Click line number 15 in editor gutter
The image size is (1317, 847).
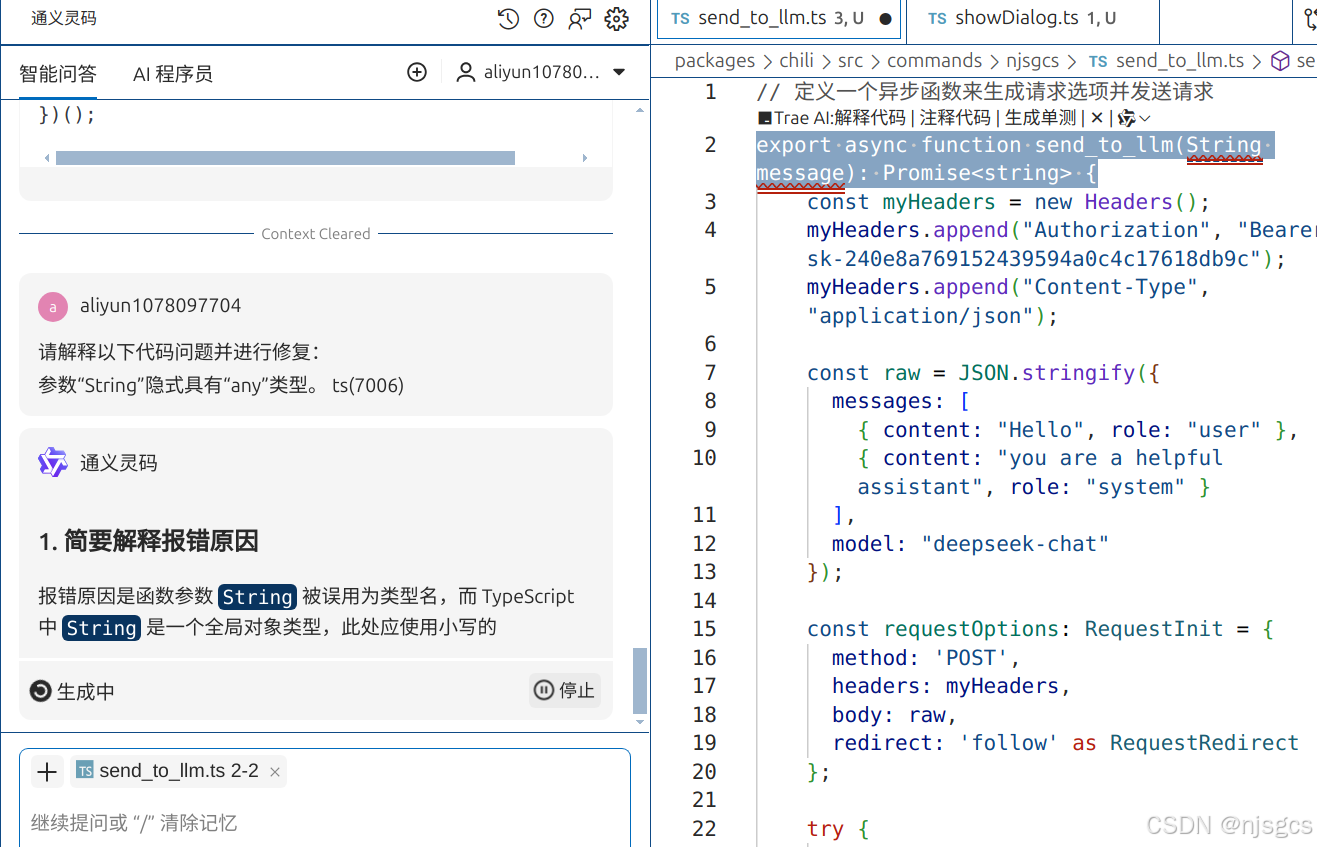pyautogui.click(x=705, y=629)
